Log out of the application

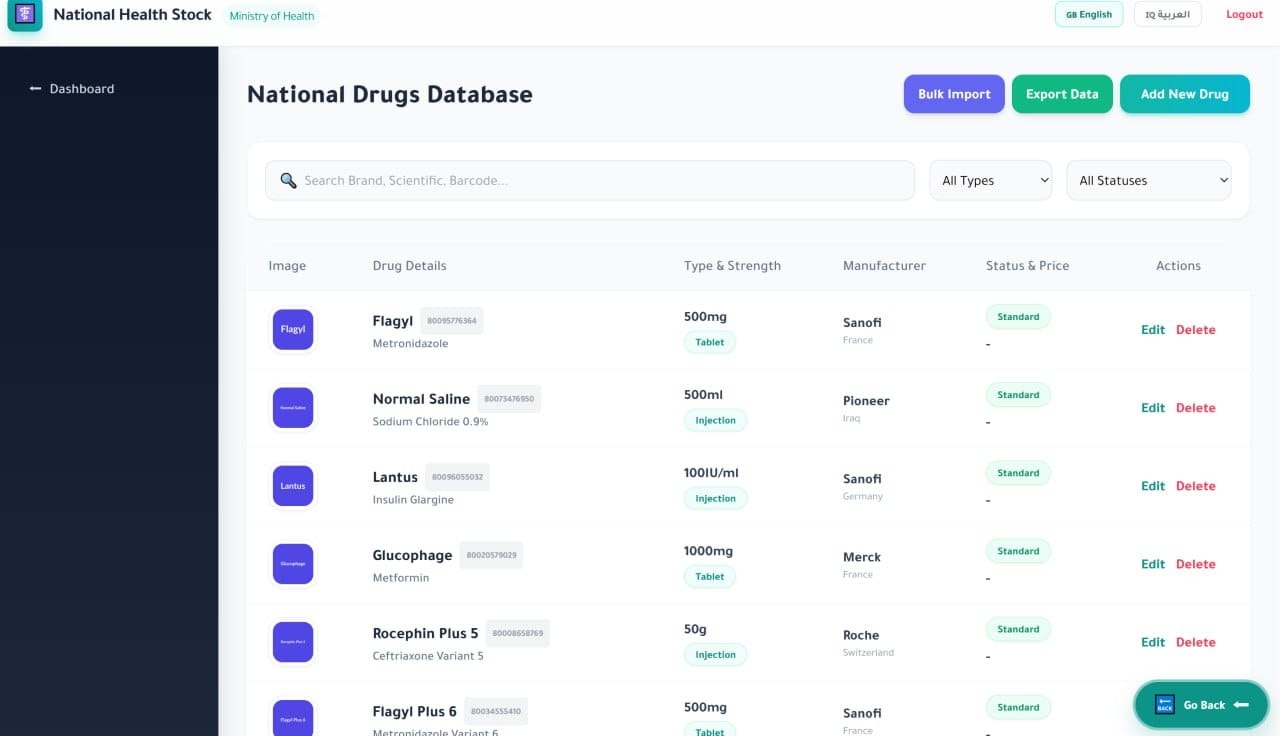click(1245, 15)
